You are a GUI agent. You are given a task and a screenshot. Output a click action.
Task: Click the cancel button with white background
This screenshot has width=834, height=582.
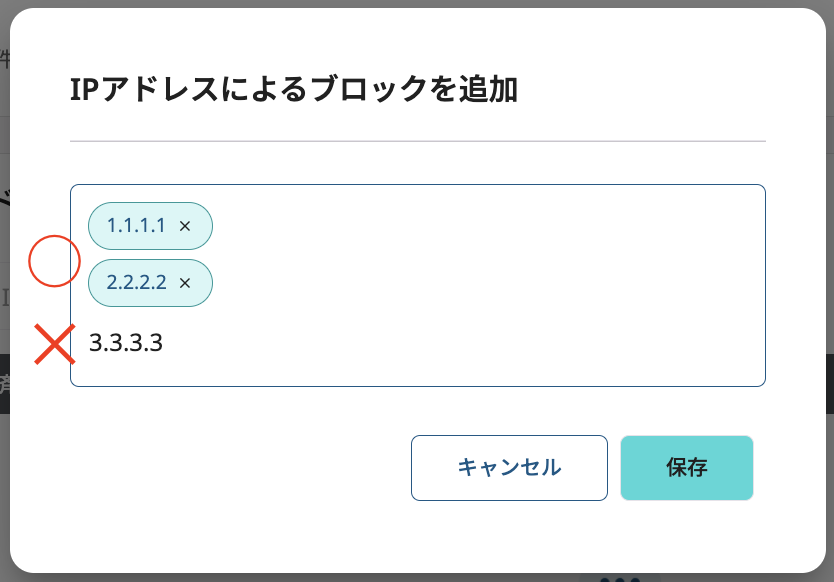coord(508,467)
